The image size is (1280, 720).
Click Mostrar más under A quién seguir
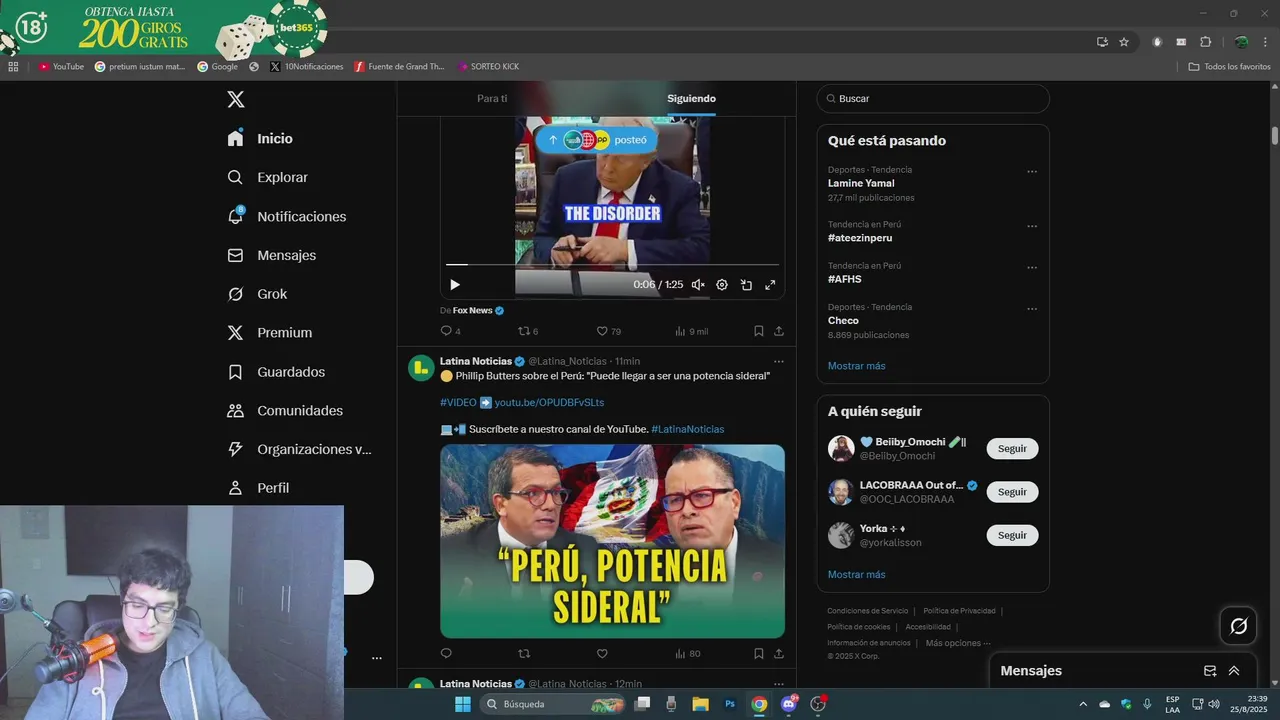click(x=856, y=575)
